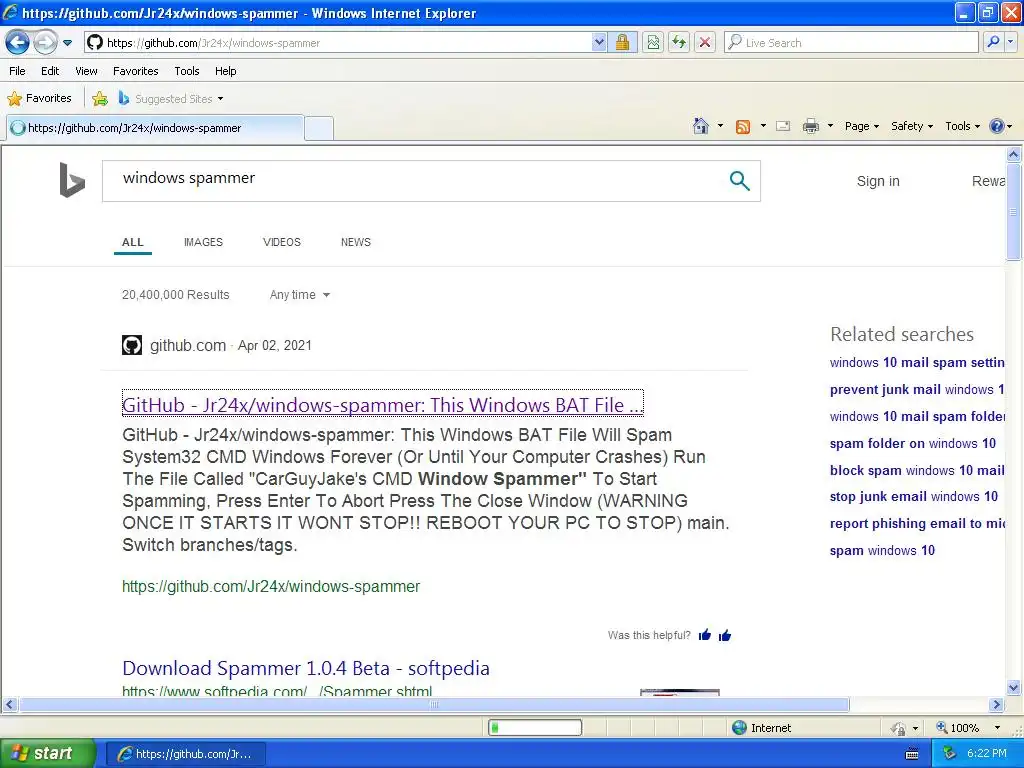Click the security padlock icon
This screenshot has width=1024, height=768.
622,43
